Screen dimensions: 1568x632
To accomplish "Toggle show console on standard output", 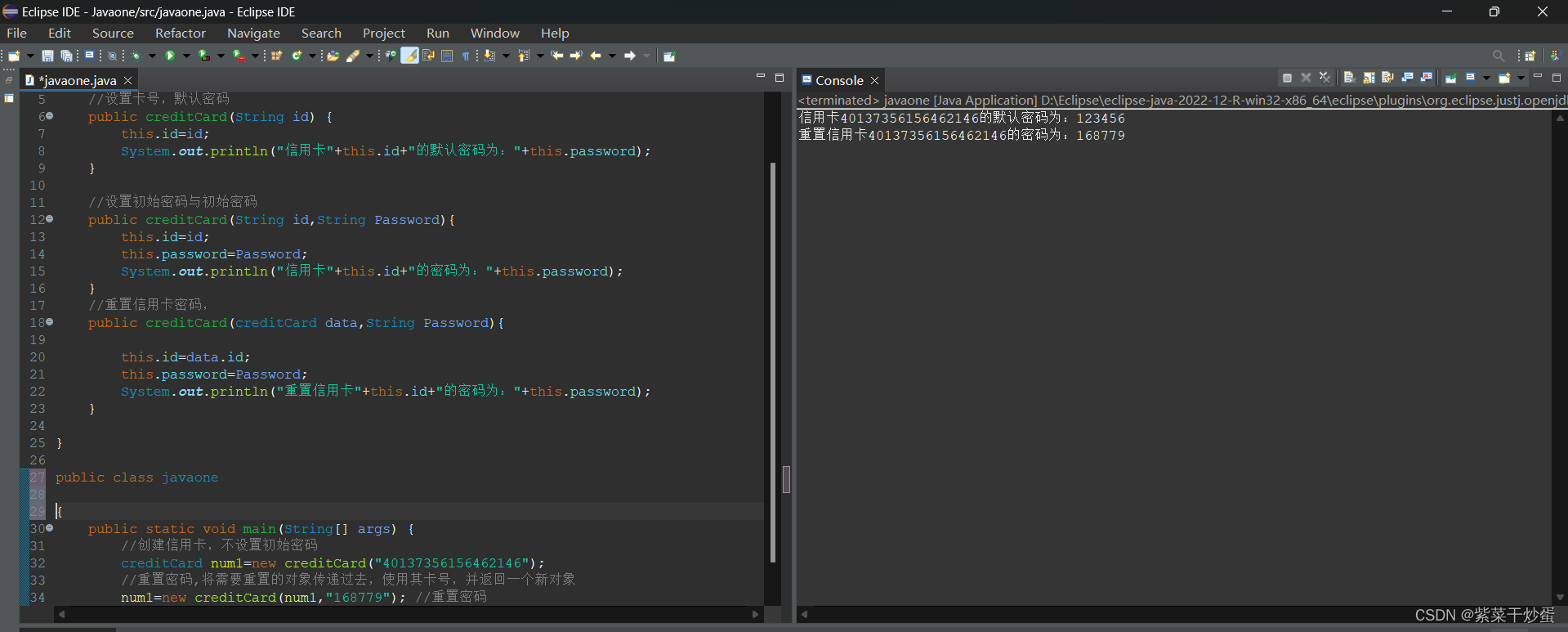I will [x=1407, y=78].
